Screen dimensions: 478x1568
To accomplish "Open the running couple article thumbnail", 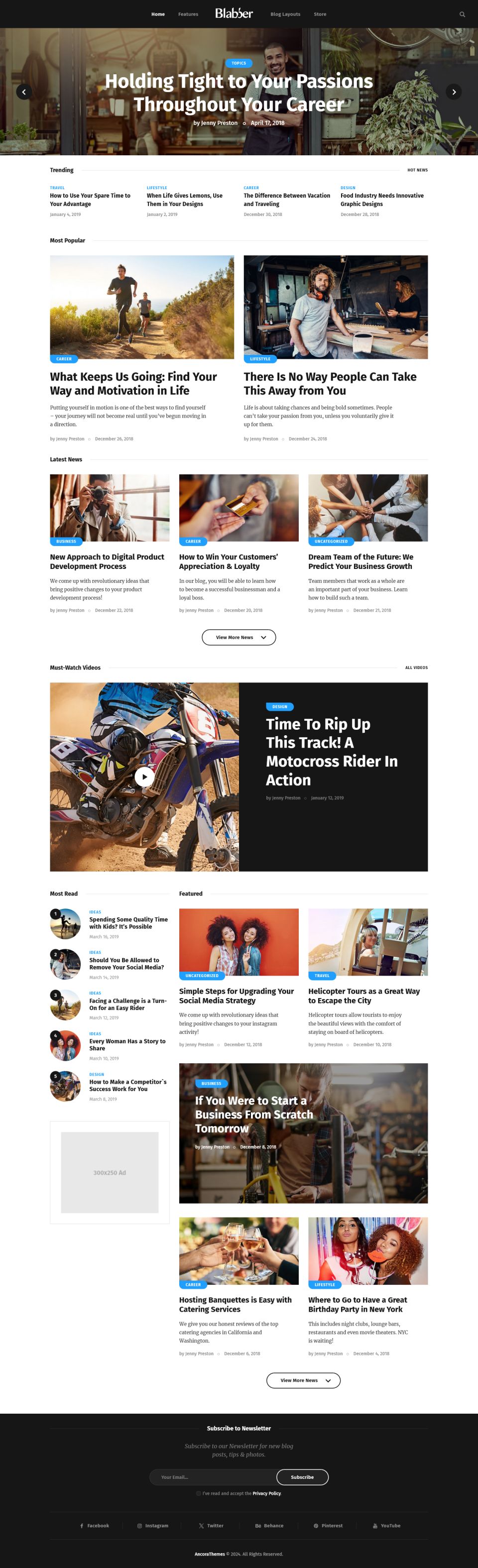I will tap(142, 307).
